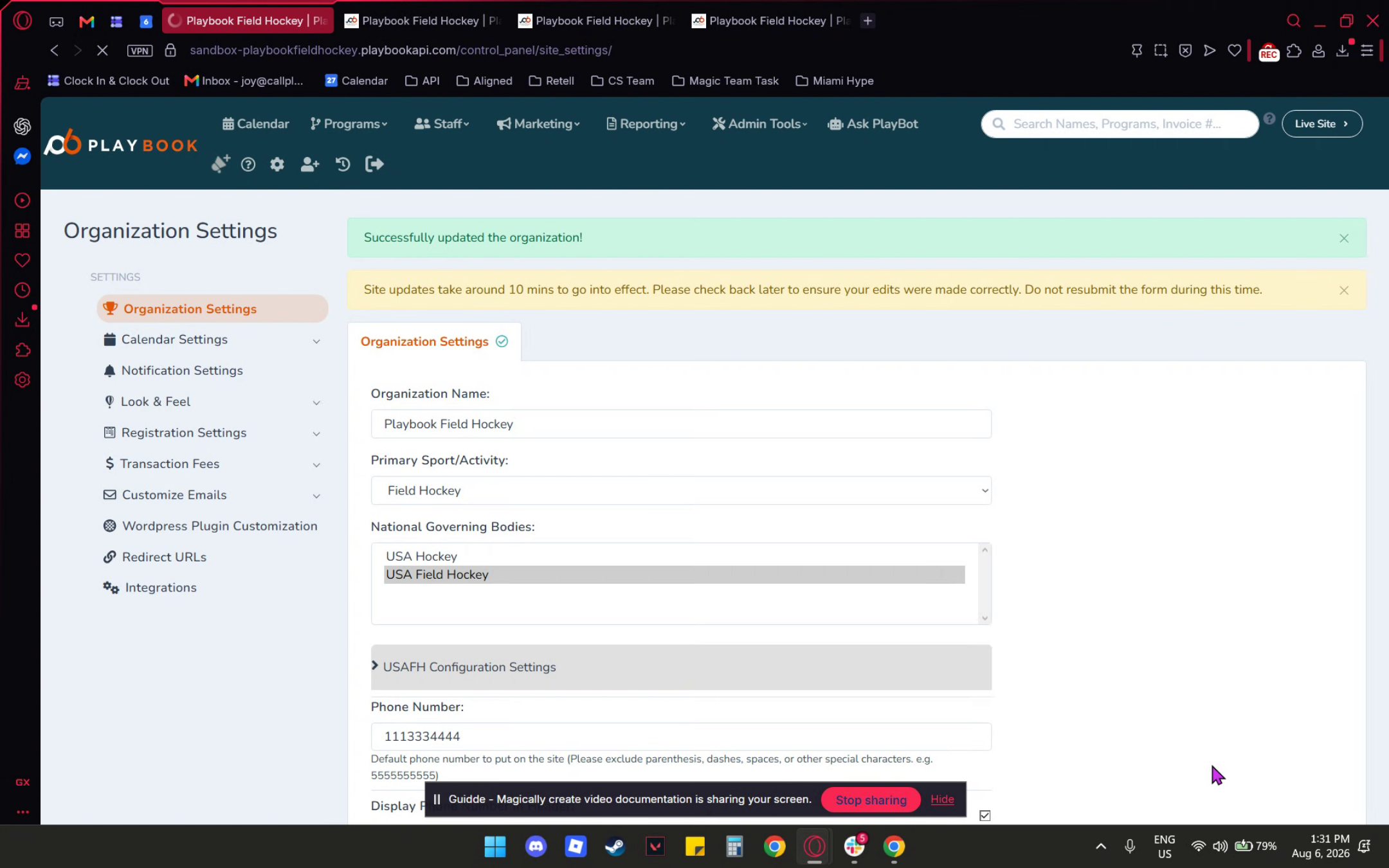Open Opera sidebar downloads icon
Screen dimensions: 1389x868
[x=23, y=320]
